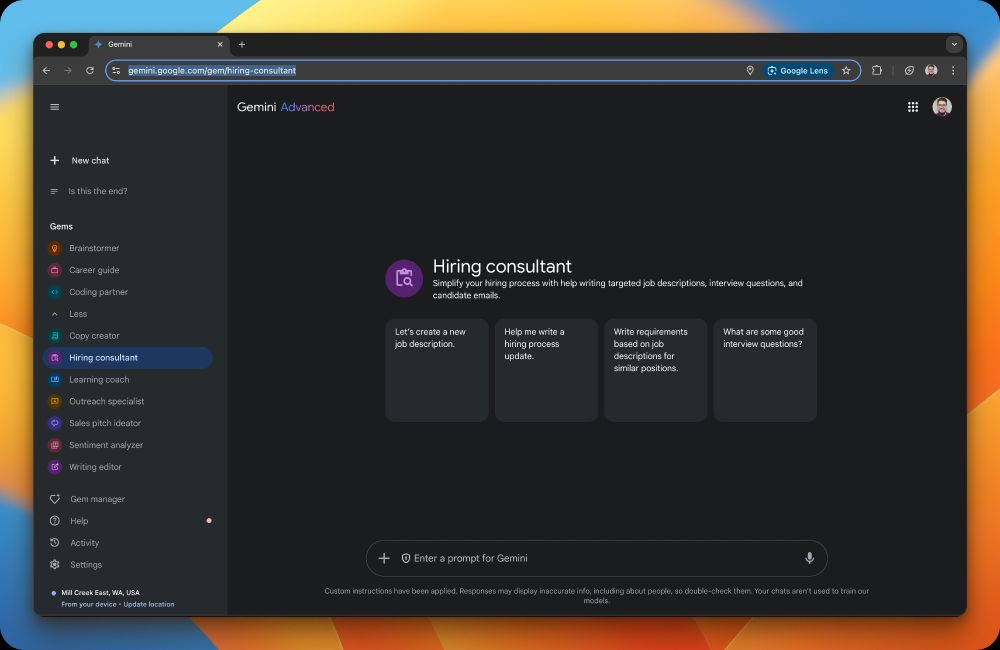Bookmark this page with the star
Viewport: 1000px width, 650px height.
pos(846,71)
